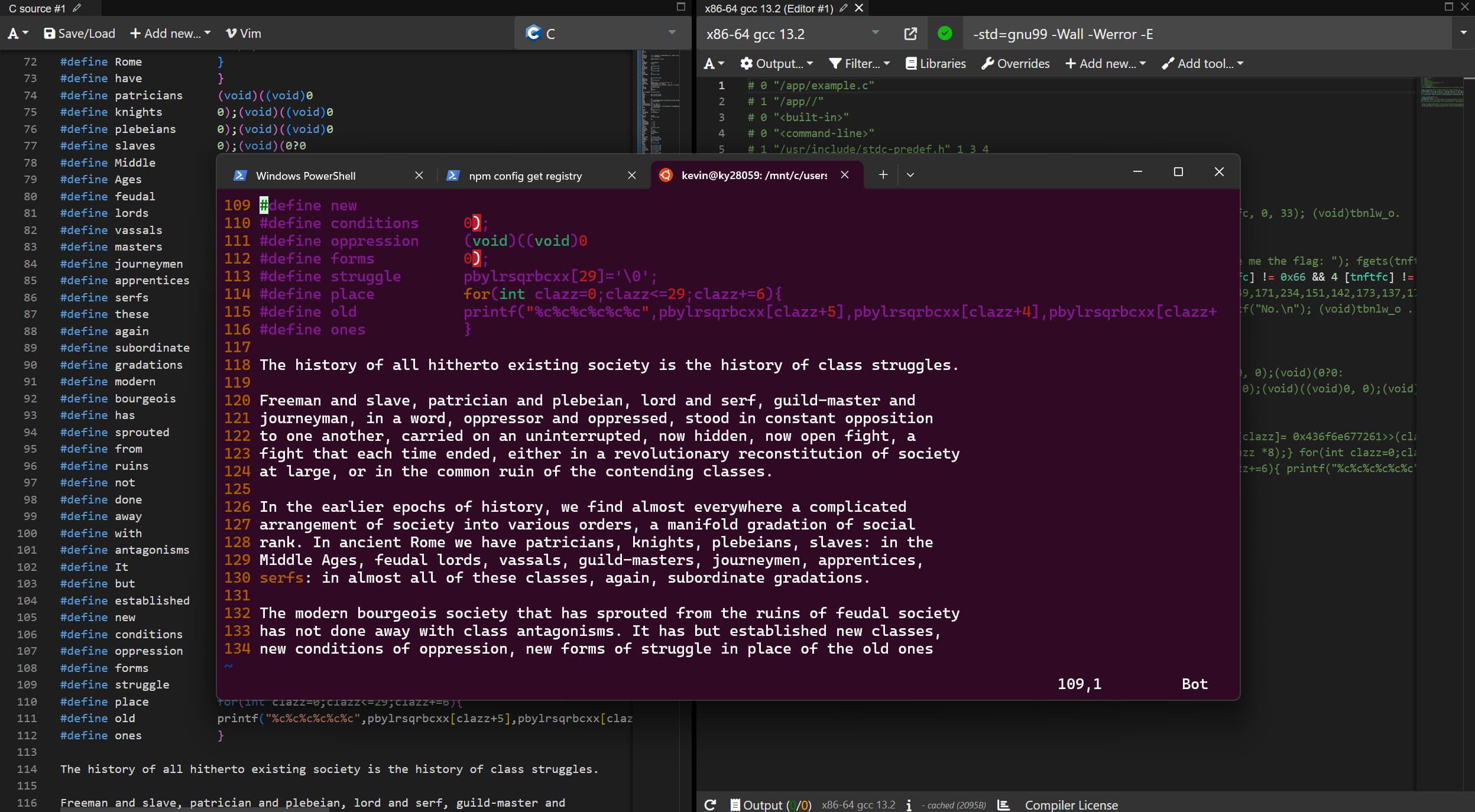Screen dimensions: 1475x812
Task: Open the terminal profile dropdown chevron
Action: [910, 175]
